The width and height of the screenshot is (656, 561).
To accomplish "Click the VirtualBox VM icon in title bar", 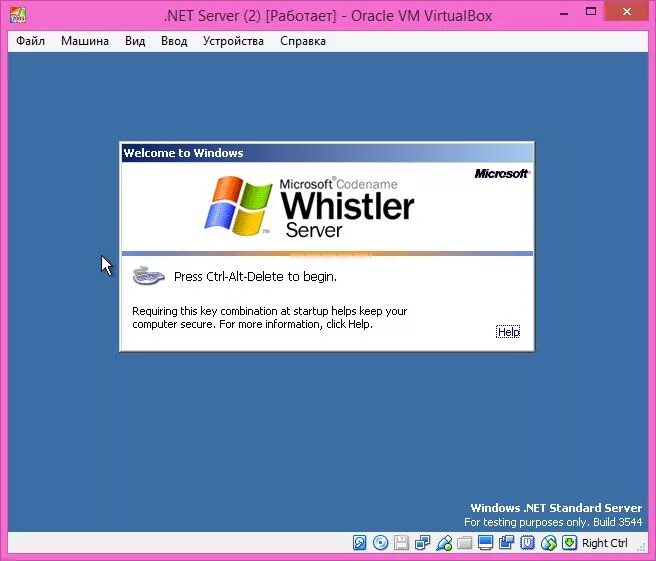I will tap(18, 15).
